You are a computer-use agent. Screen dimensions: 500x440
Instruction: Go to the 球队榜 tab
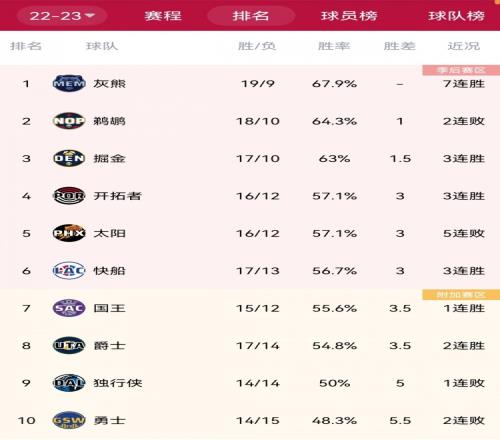pyautogui.click(x=457, y=16)
